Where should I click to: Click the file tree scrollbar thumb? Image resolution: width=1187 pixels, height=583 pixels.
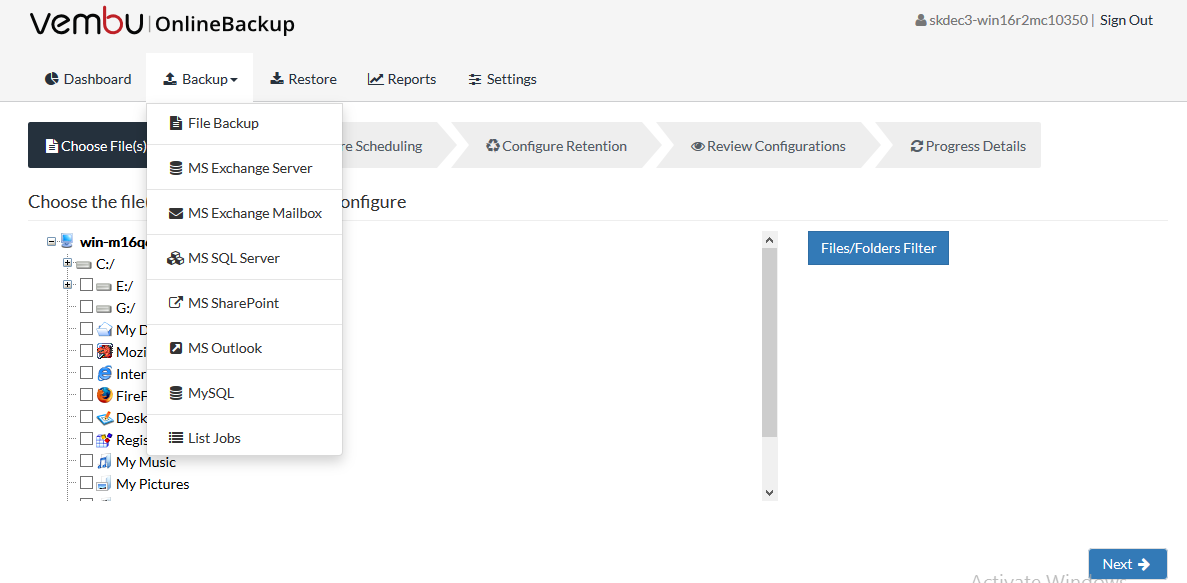pyautogui.click(x=770, y=342)
